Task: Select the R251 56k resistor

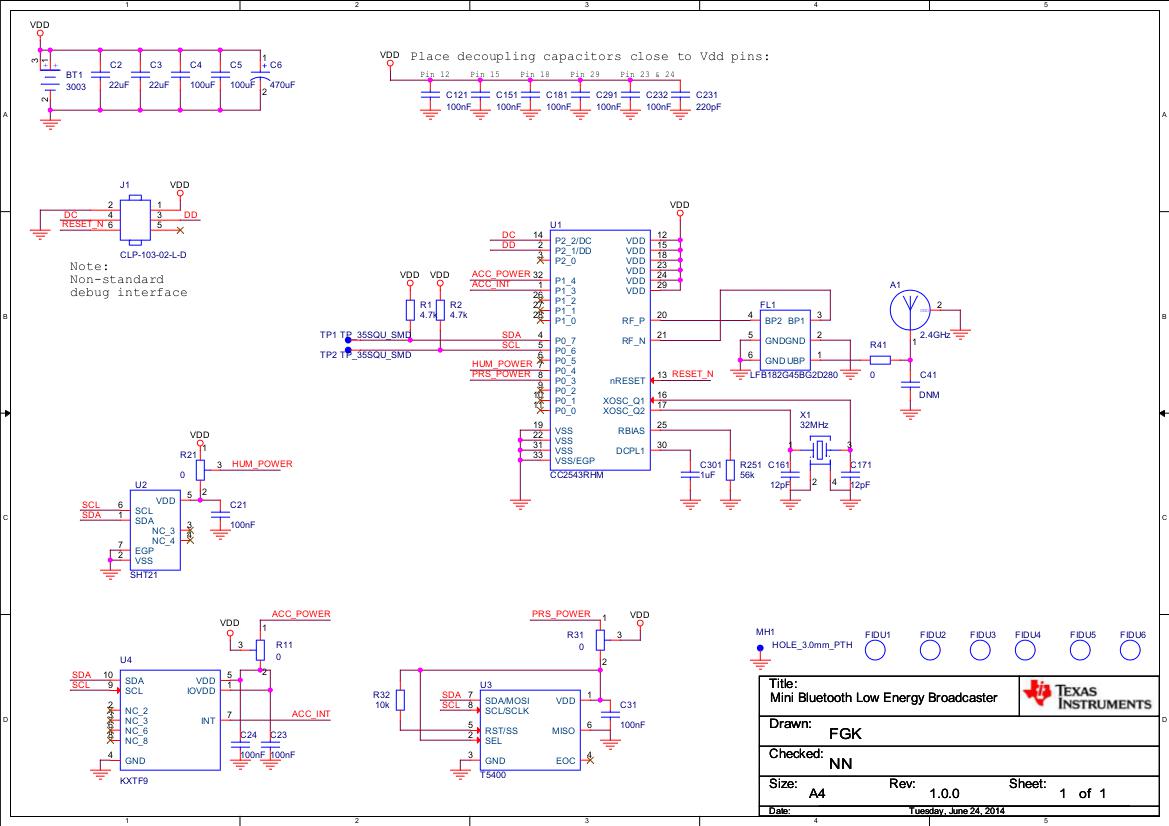Action: (731, 471)
